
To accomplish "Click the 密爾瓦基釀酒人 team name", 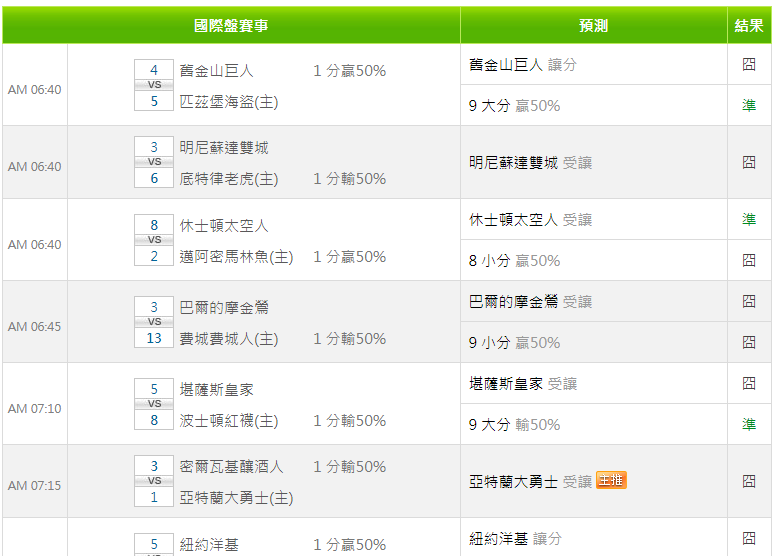I will 231,467.
